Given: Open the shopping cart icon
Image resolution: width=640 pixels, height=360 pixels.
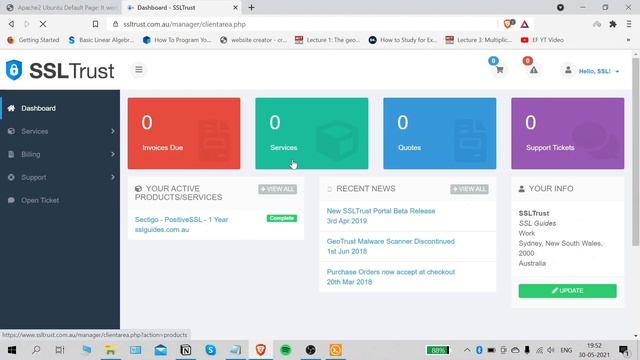Looking at the screenshot, I should [x=499, y=70].
